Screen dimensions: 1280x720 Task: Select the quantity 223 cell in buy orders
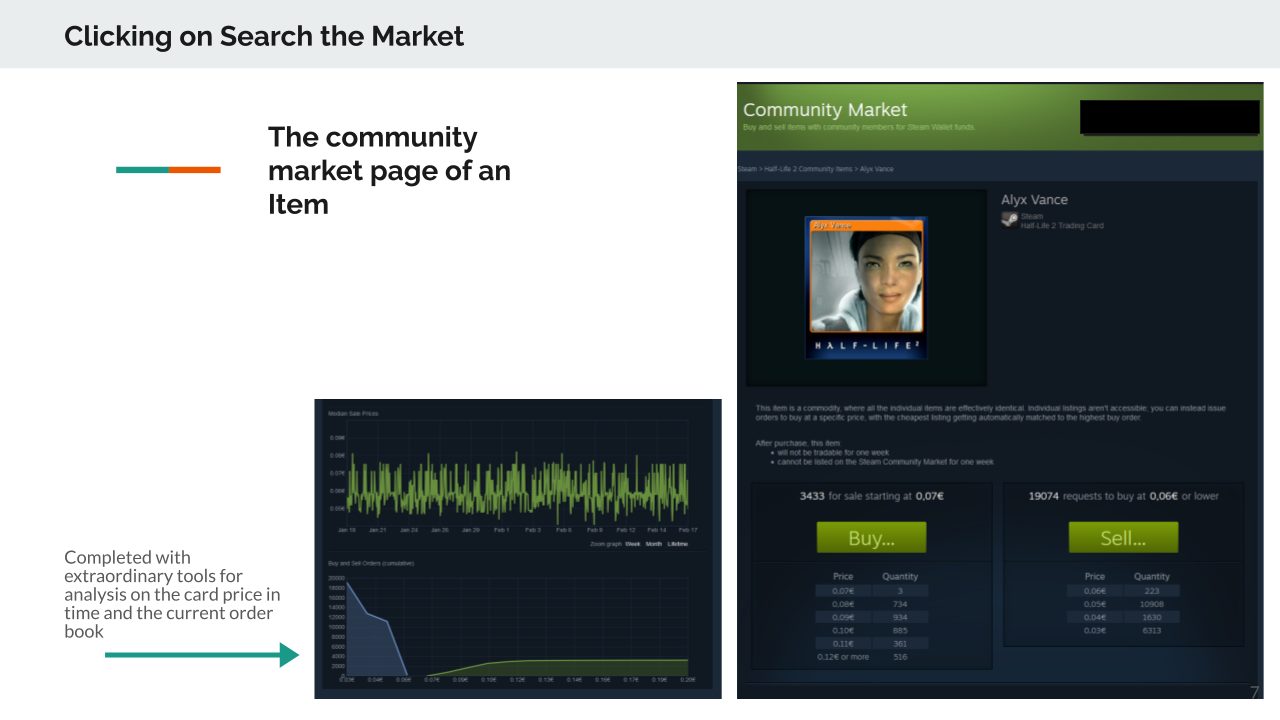tap(1152, 591)
